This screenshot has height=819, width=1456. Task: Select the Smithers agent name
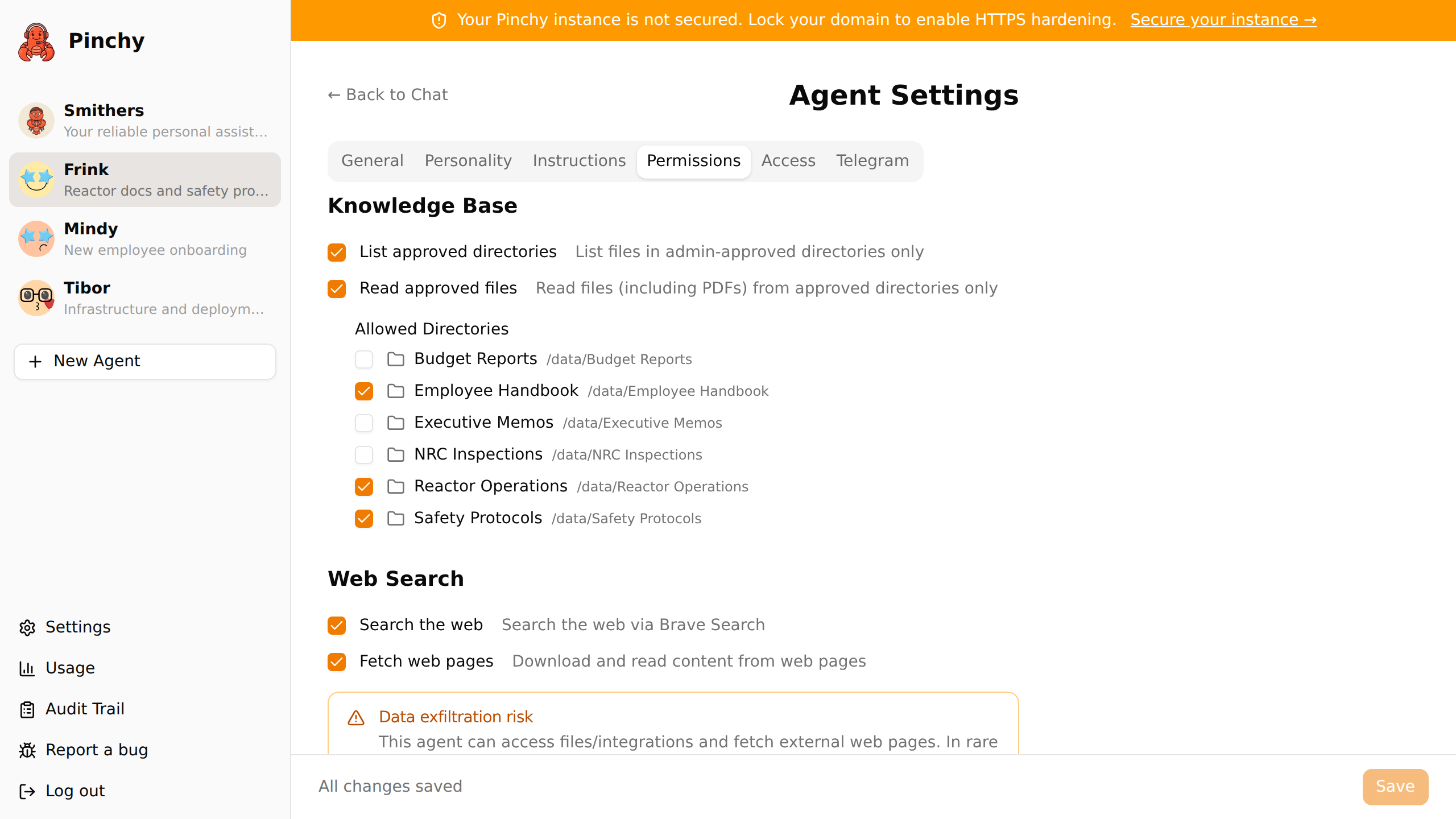104,110
